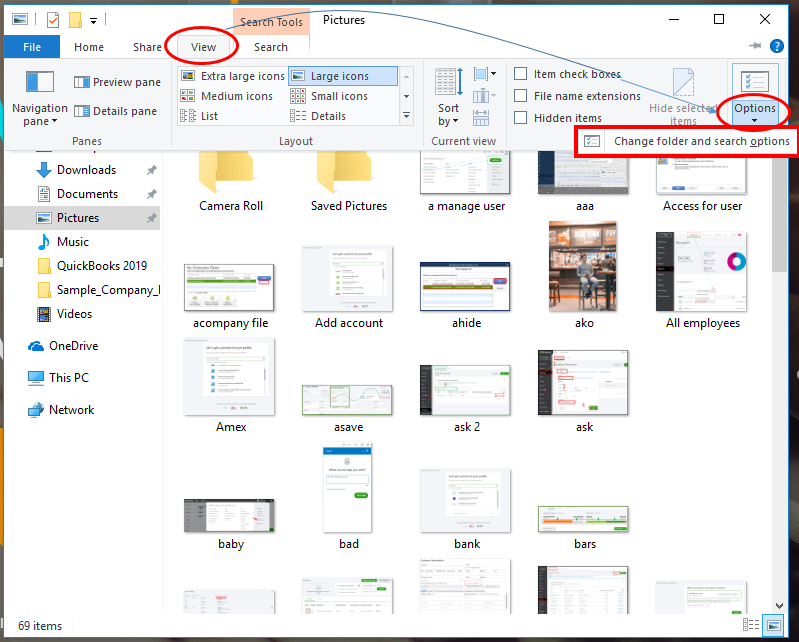The height and width of the screenshot is (642, 799).
Task: Select Large icons layout
Action: point(343,76)
